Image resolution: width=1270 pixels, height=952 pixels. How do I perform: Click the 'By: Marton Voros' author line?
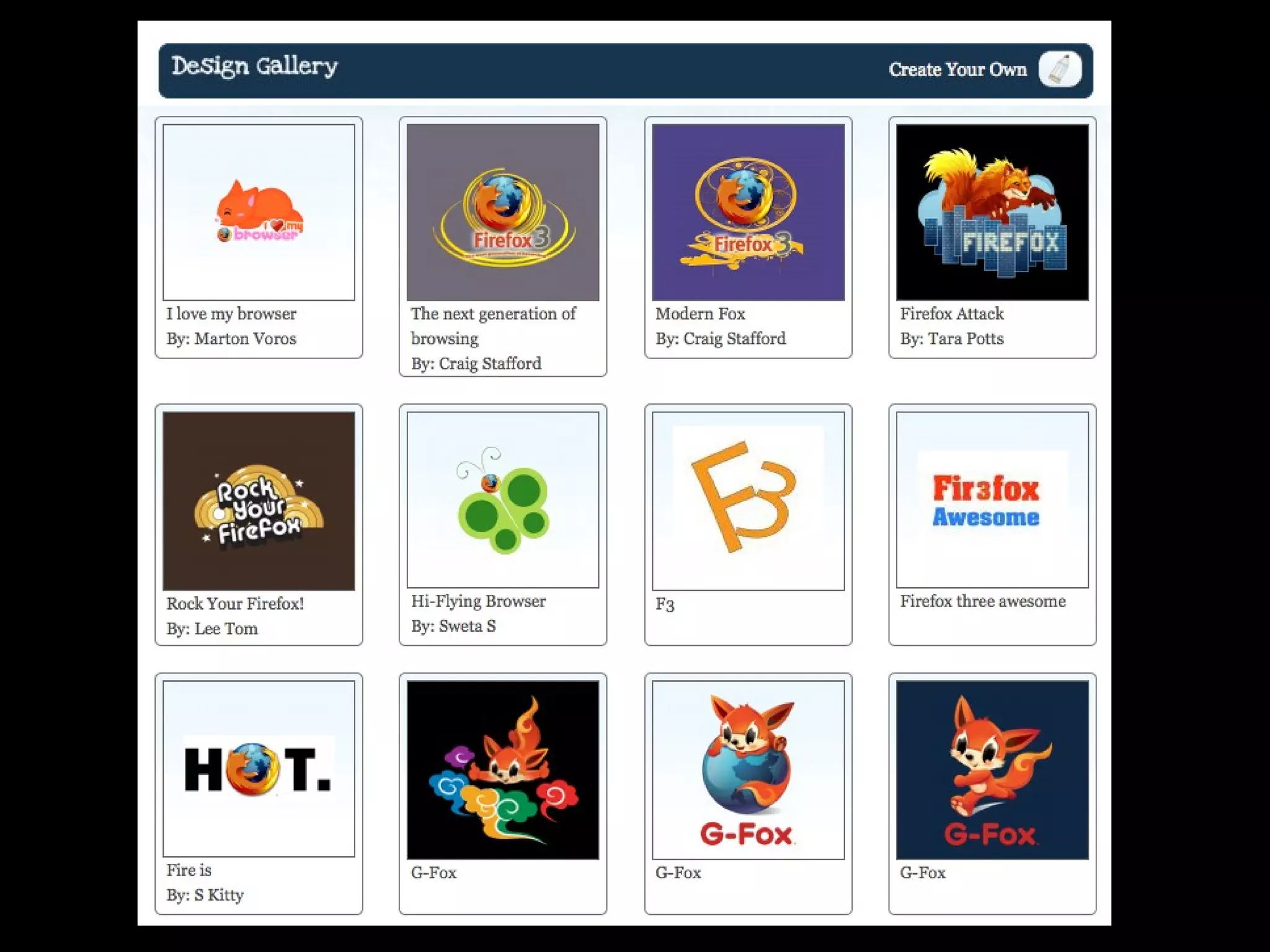(231, 338)
